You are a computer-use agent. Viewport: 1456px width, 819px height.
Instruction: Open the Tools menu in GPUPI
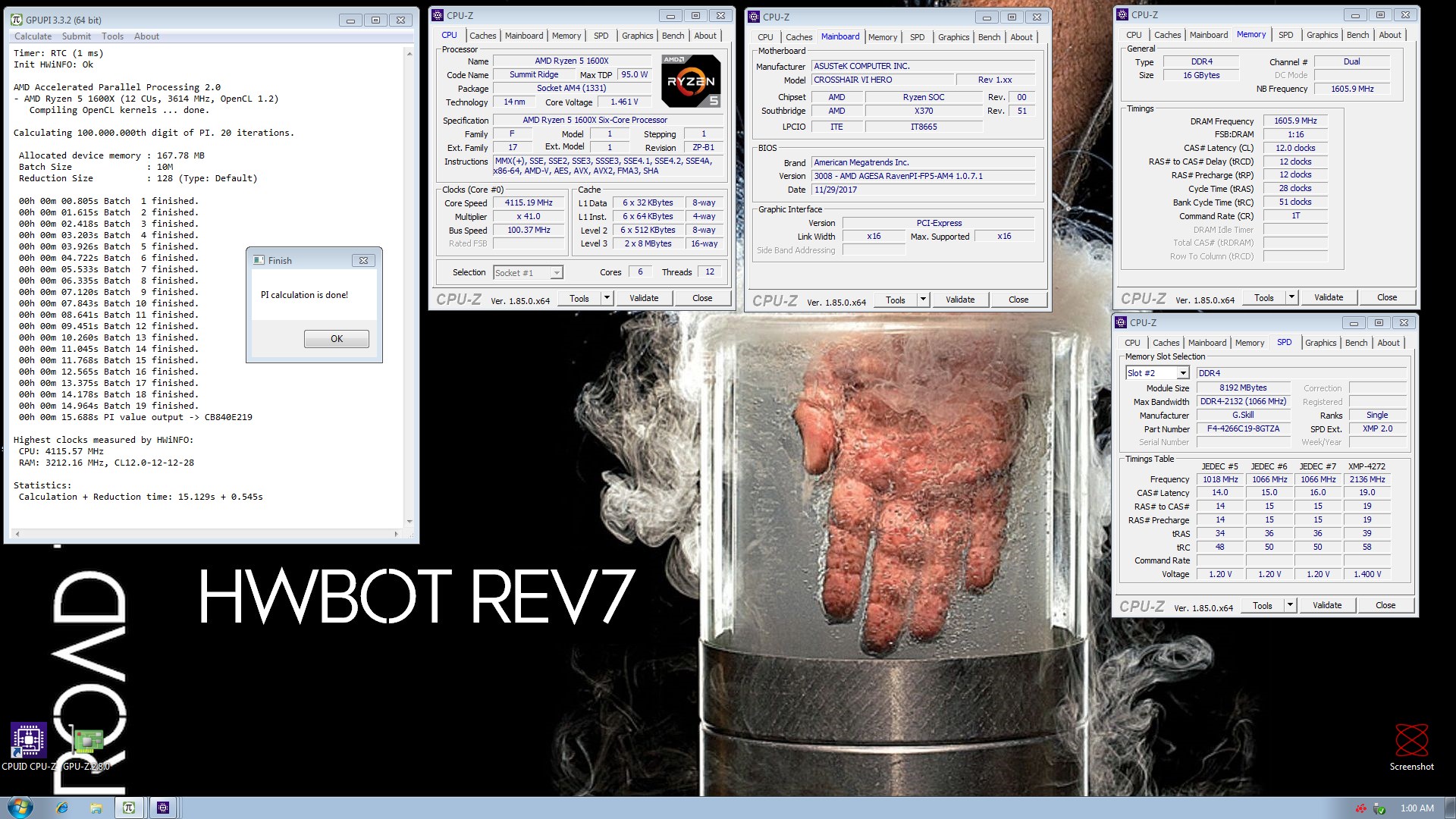click(112, 36)
